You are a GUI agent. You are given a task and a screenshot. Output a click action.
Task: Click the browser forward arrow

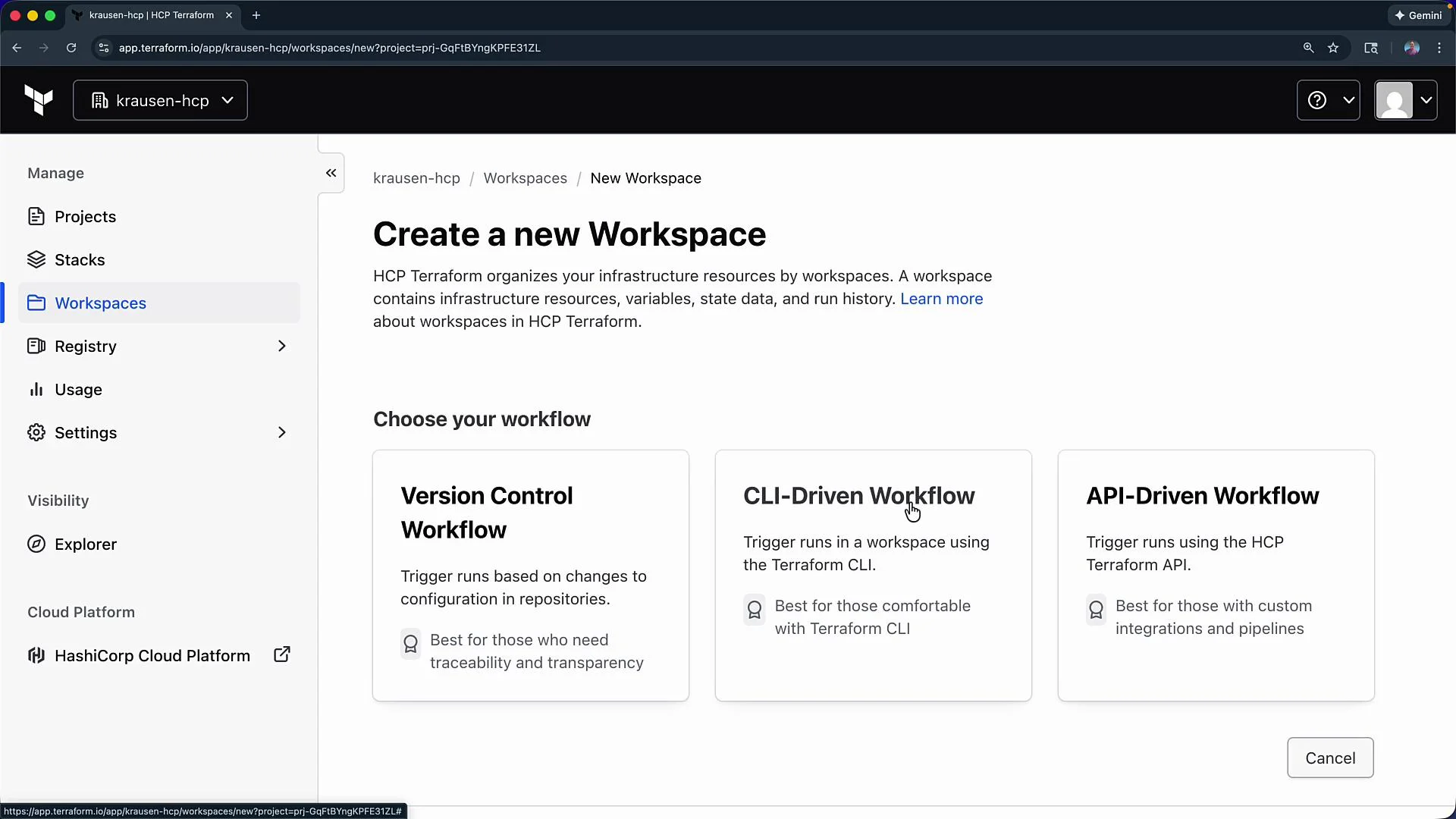(44, 48)
